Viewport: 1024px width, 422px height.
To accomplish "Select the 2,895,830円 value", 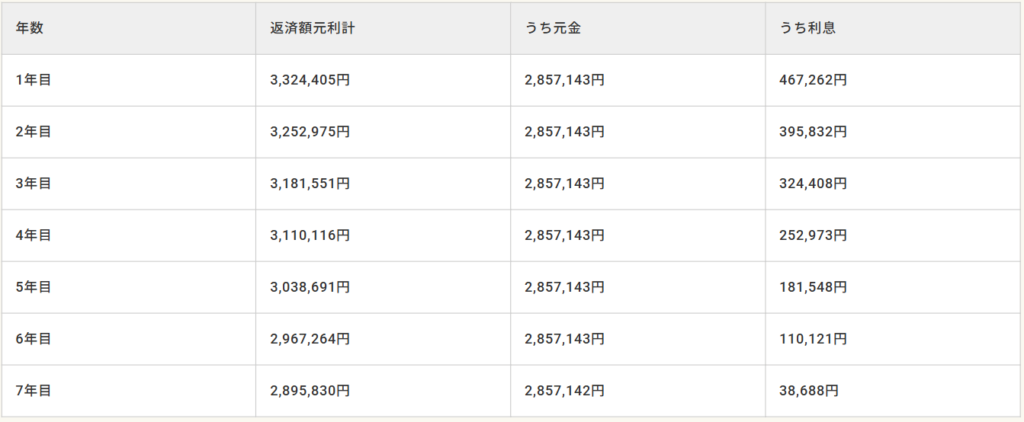I will click(310, 391).
